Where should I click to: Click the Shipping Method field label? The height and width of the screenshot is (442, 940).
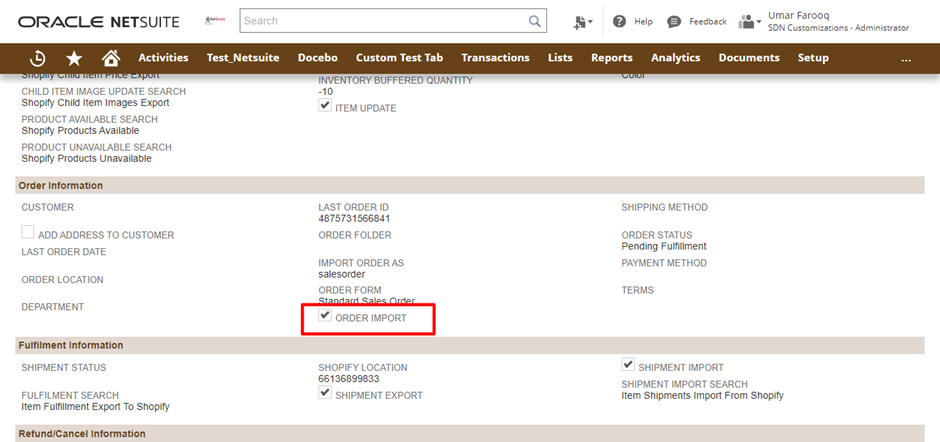pyautogui.click(x=664, y=208)
